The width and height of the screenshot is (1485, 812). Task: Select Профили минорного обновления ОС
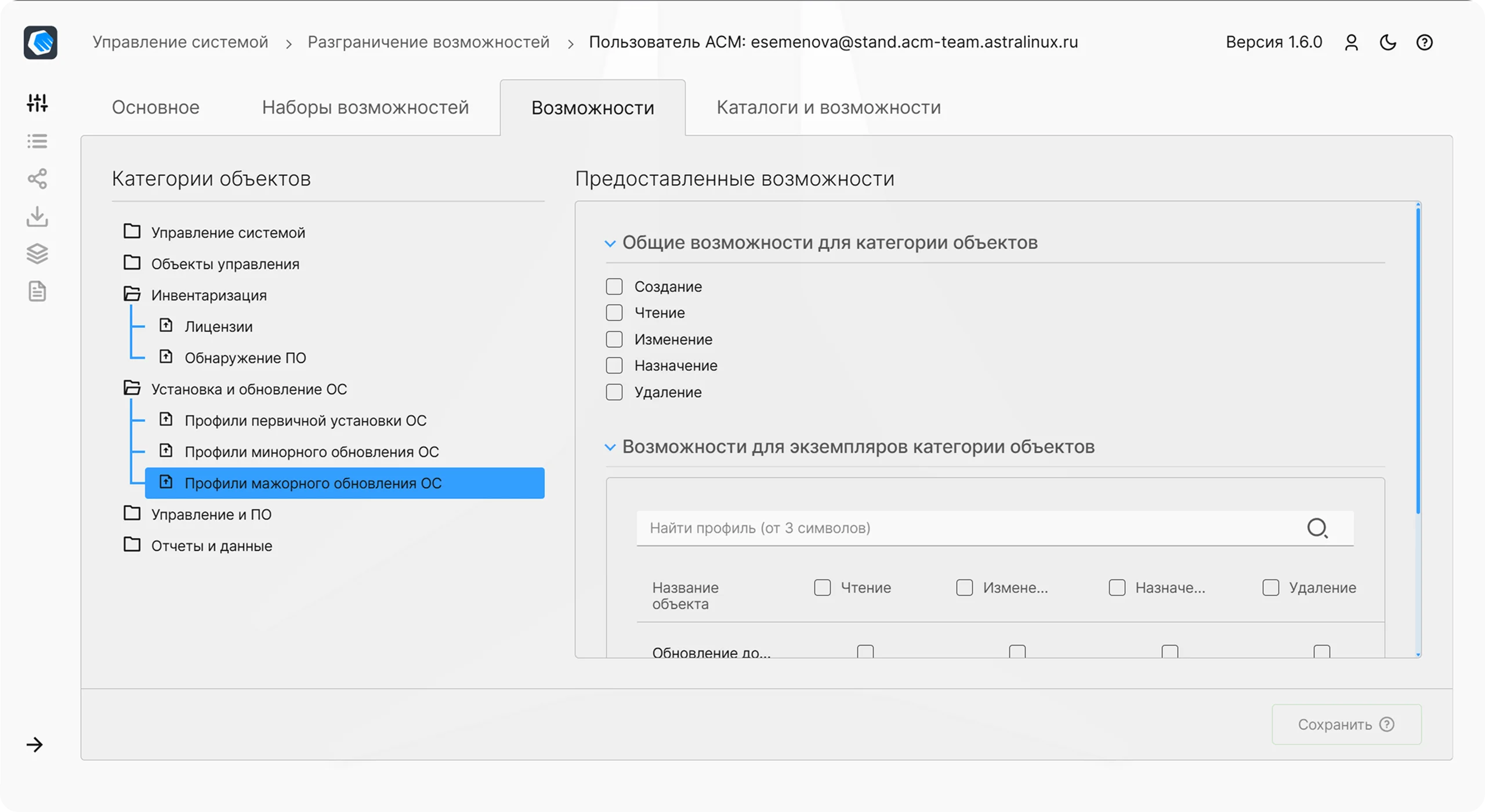[x=312, y=452]
